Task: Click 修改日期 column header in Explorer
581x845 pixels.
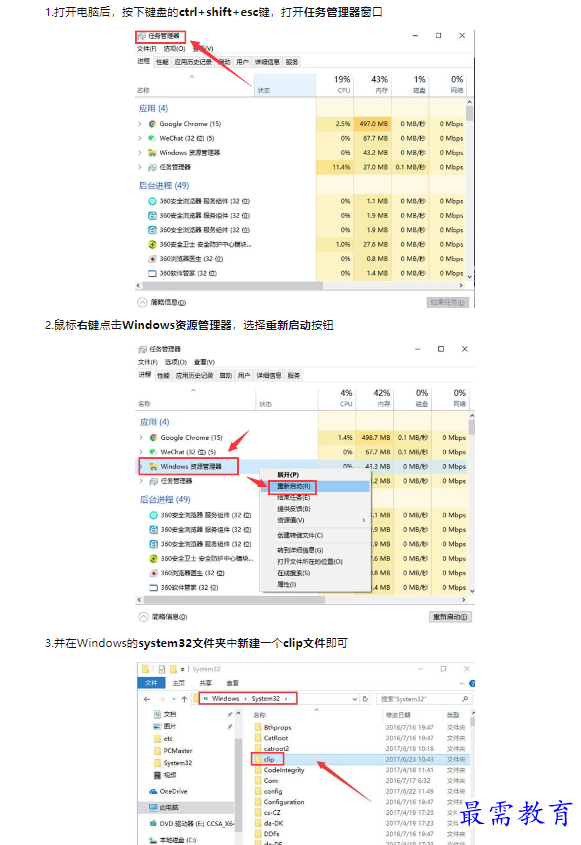Action: click(398, 715)
